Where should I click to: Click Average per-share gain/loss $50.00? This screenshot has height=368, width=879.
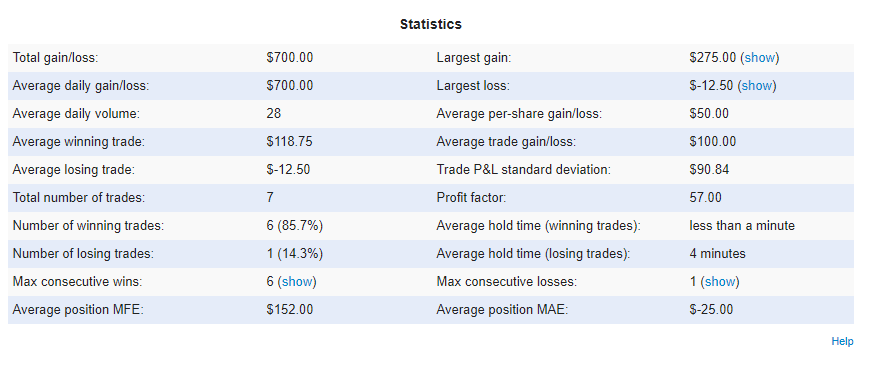click(709, 114)
